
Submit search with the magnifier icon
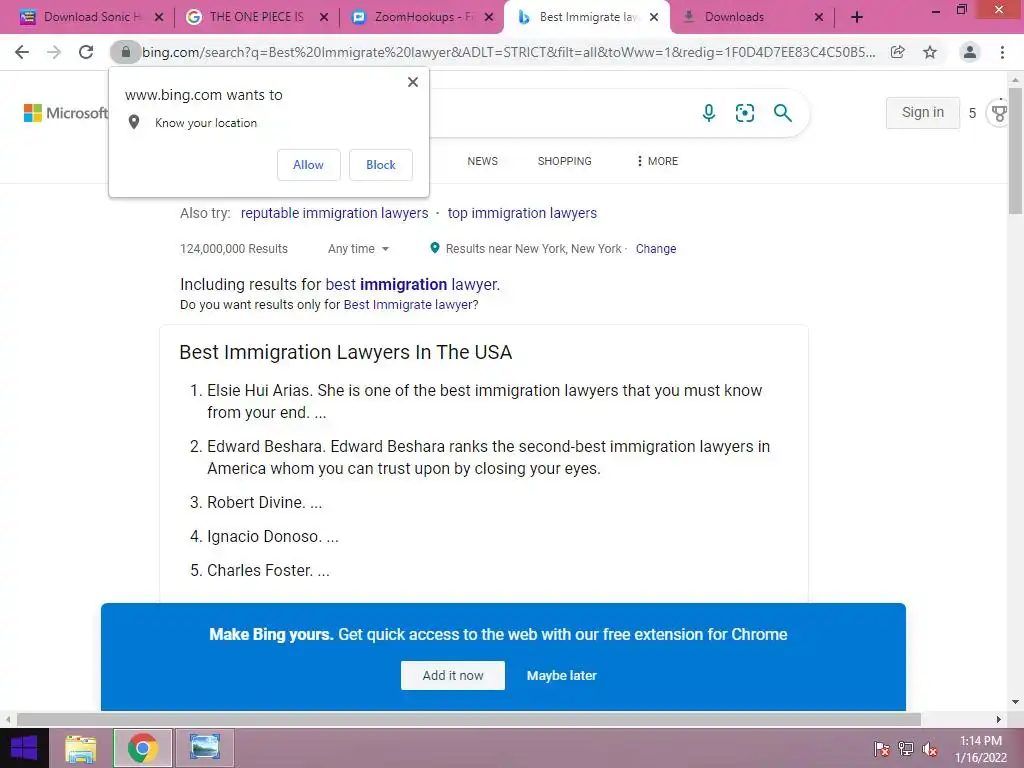click(x=782, y=113)
